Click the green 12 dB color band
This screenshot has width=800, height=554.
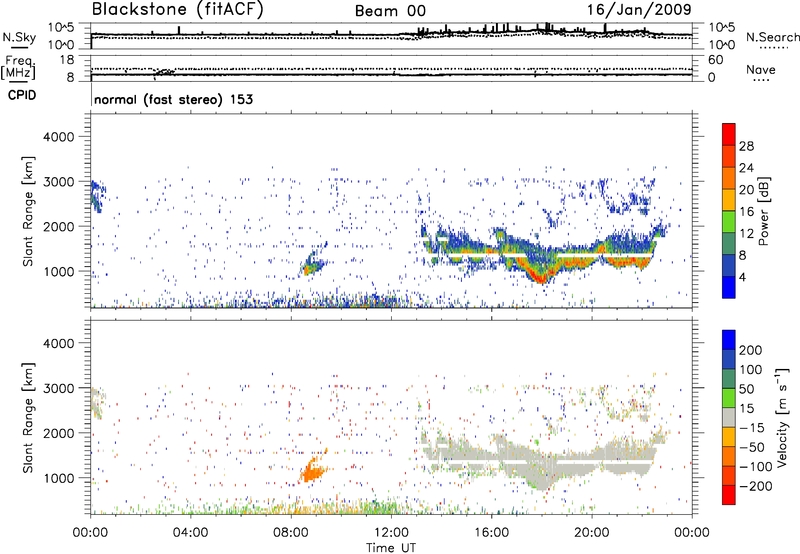(x=729, y=222)
